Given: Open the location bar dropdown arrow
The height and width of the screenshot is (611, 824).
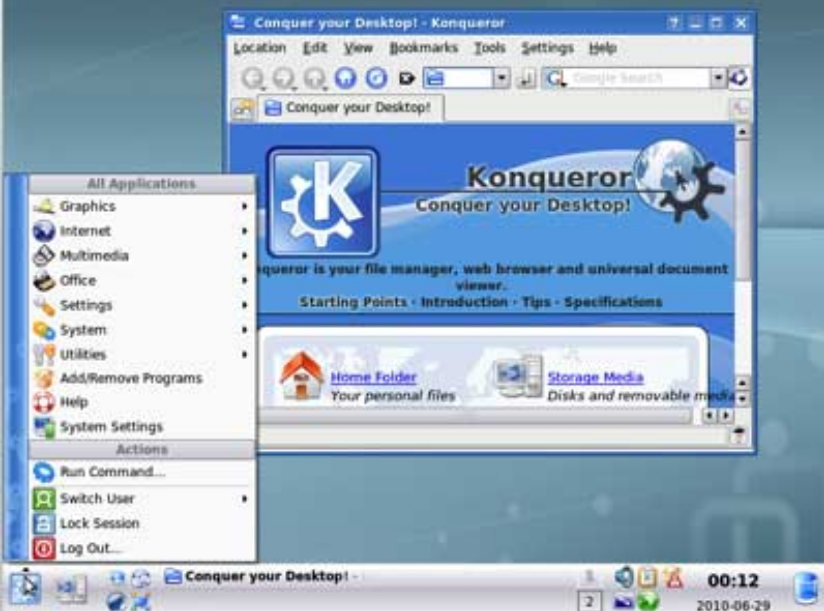Looking at the screenshot, I should [501, 78].
